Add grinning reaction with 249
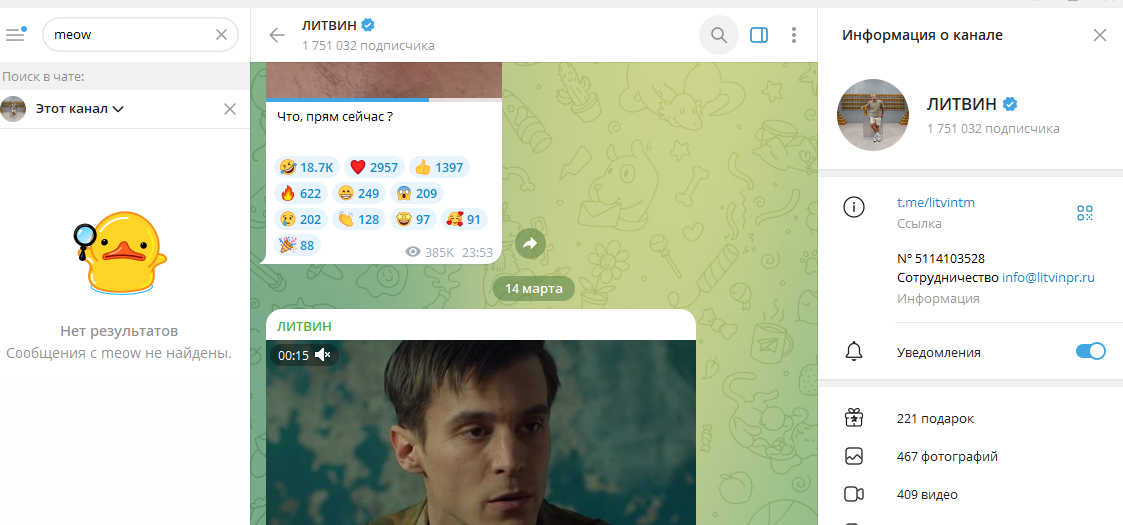The height and width of the screenshot is (525, 1123). pyautogui.click(x=358, y=193)
